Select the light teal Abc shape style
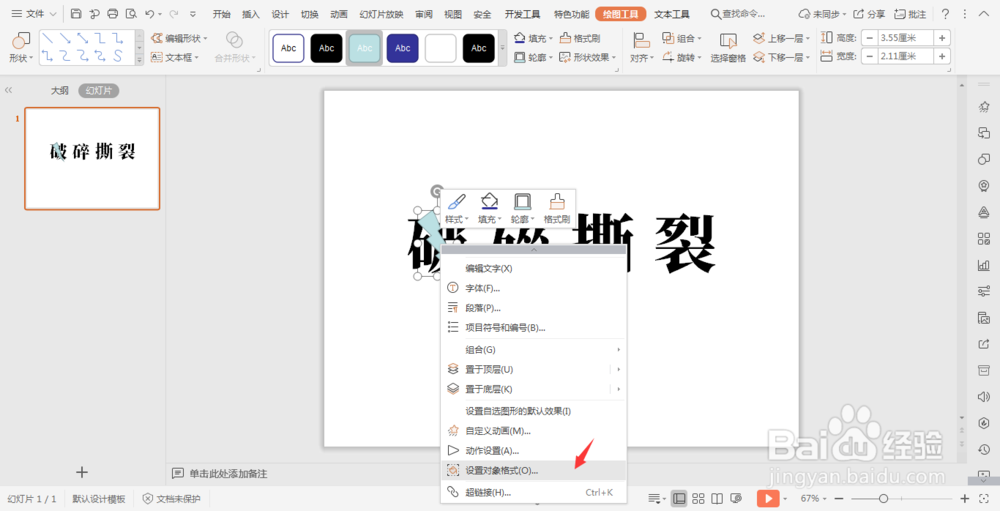This screenshot has height=511, width=1000. (364, 48)
